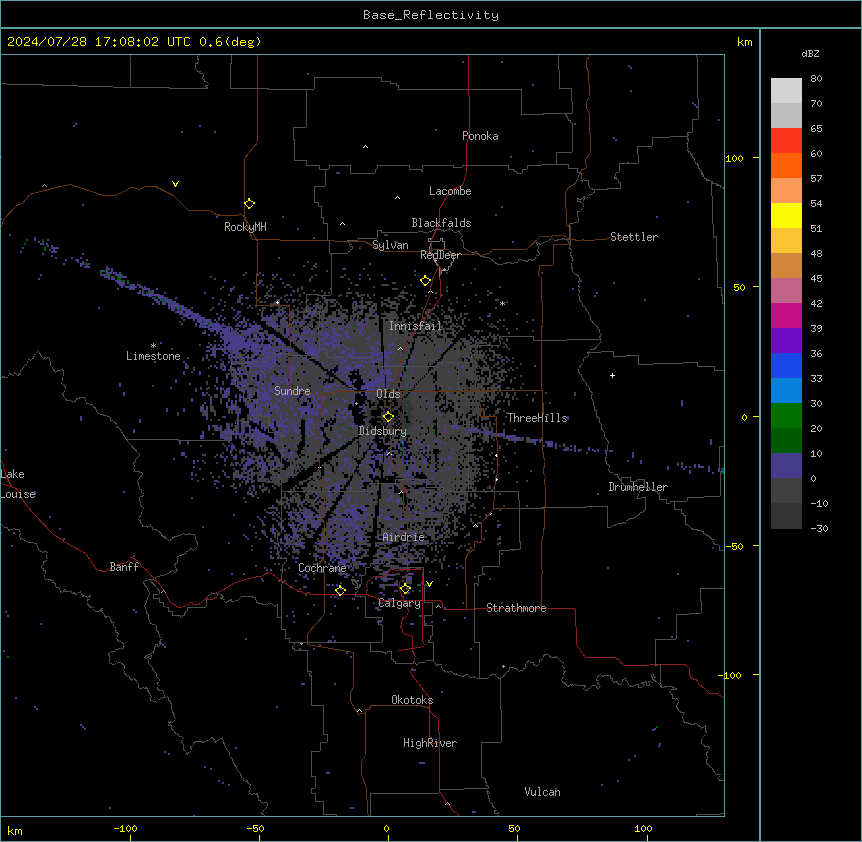Click the RockyMH label
Image resolution: width=862 pixels, height=842 pixels.
coord(245,227)
